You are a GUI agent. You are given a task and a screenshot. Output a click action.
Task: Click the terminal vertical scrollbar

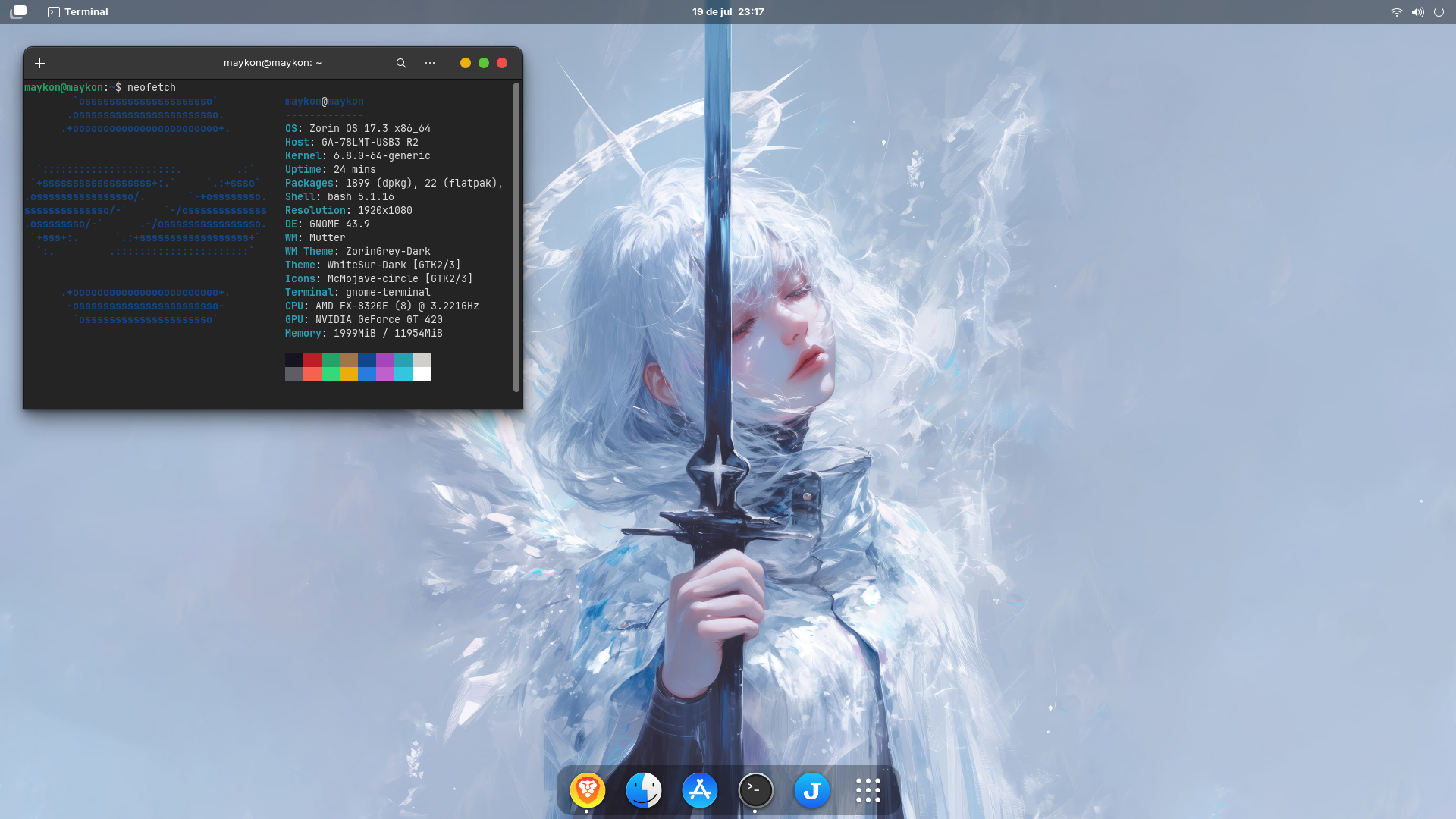tap(516, 237)
